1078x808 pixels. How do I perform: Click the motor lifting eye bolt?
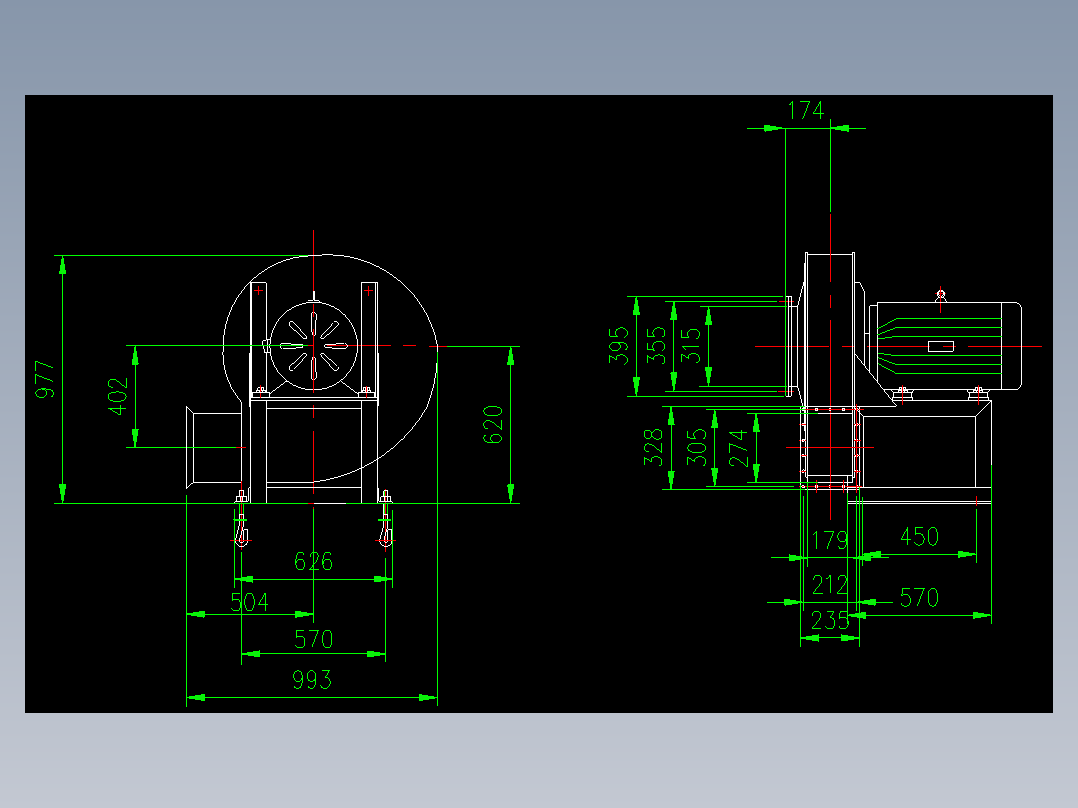coord(940,295)
